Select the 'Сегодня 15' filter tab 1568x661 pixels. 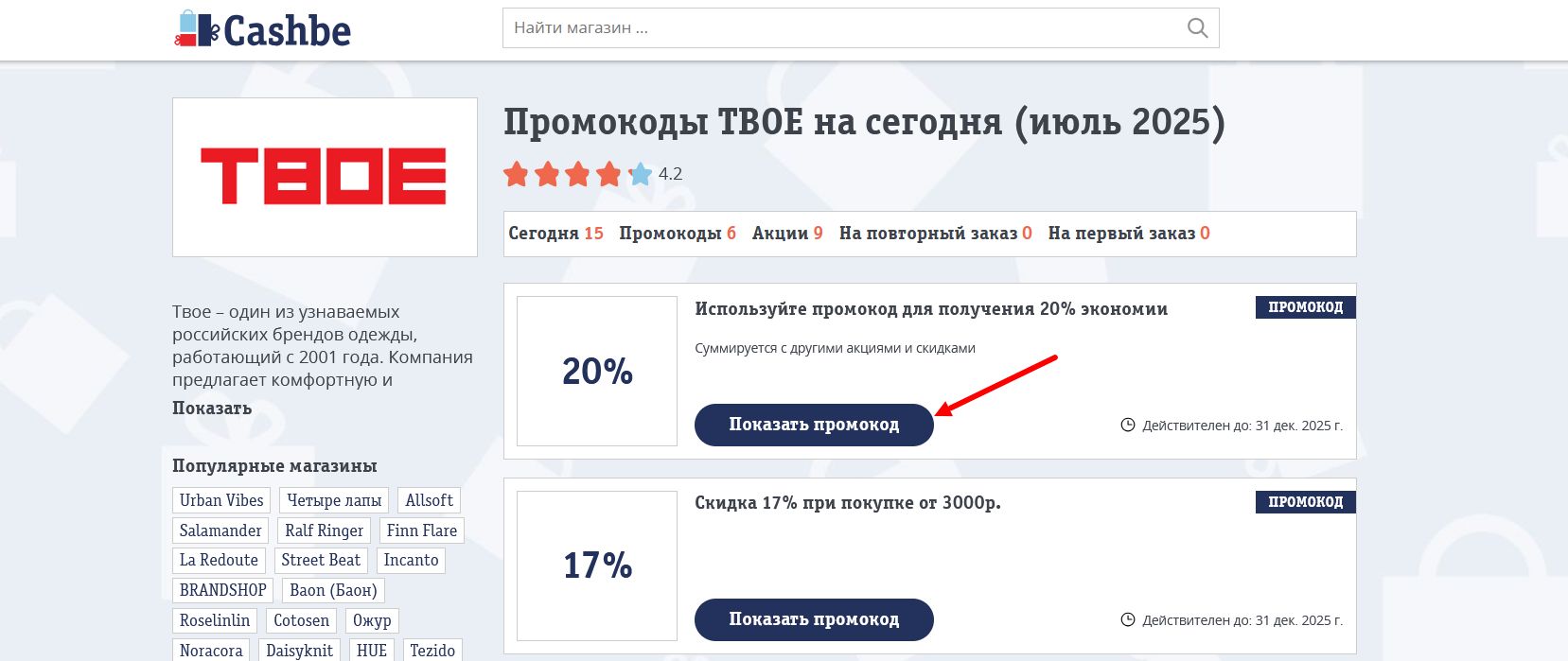[555, 234]
